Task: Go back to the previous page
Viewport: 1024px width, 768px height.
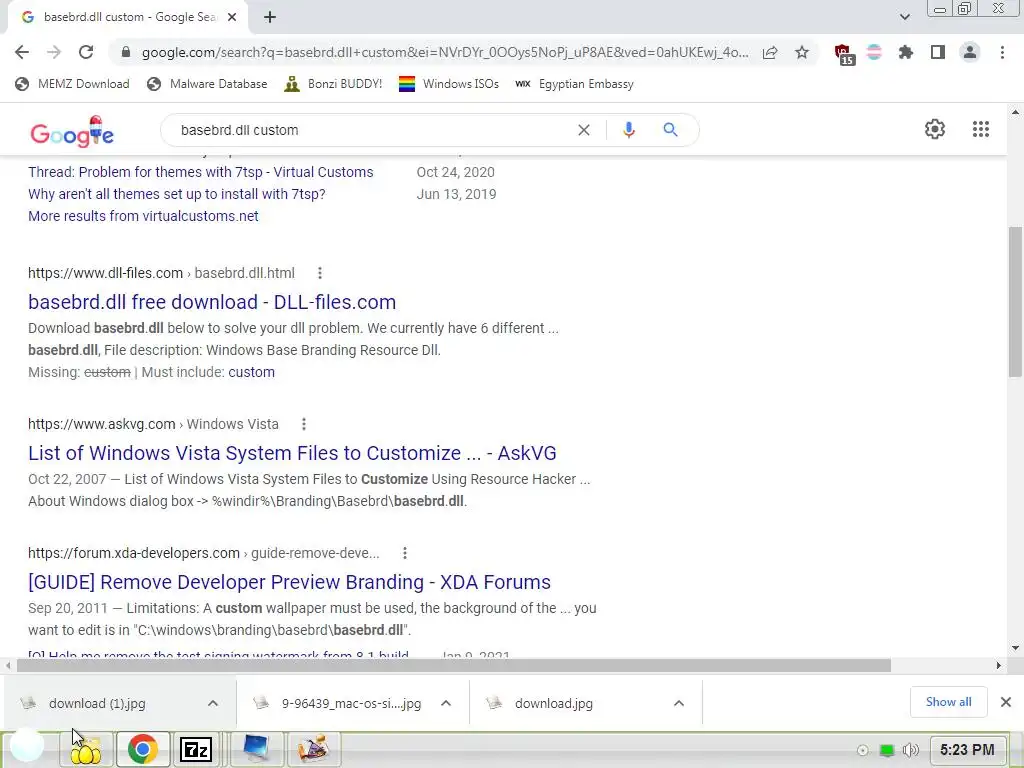Action: click(x=22, y=52)
